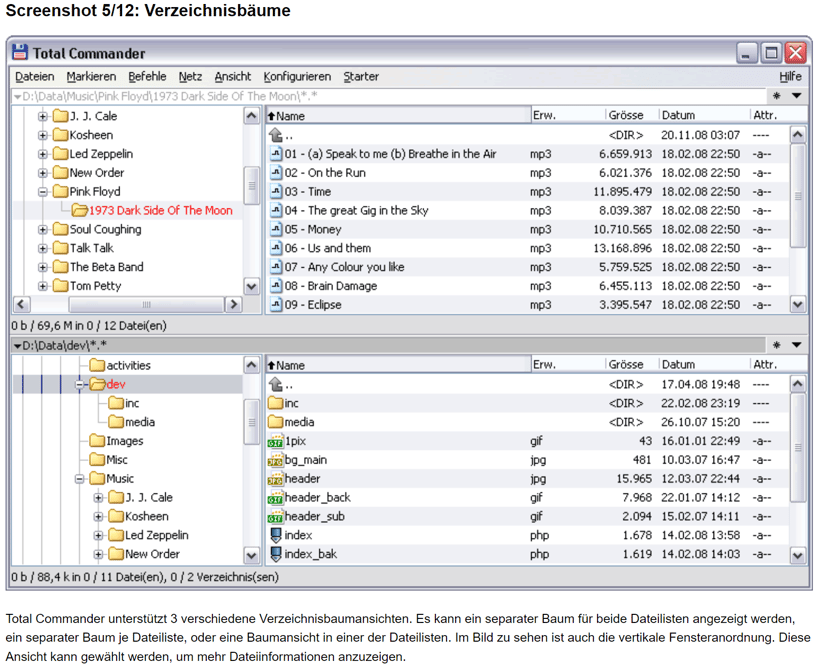Viewport: 820px width, 668px height.
Task: Click the asterisk favorites button in the top panel
Action: (776, 96)
